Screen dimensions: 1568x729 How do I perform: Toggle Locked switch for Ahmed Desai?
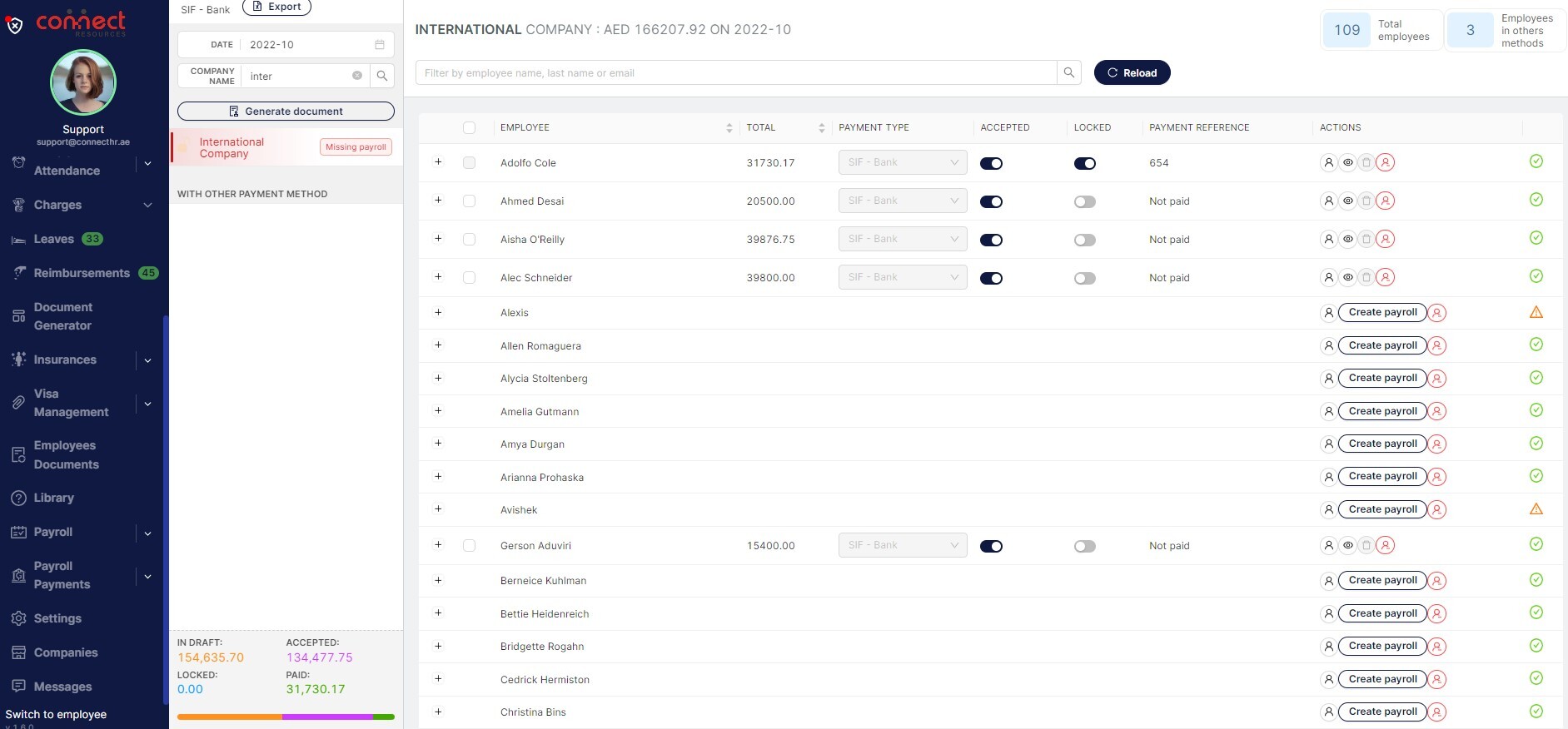(x=1084, y=201)
